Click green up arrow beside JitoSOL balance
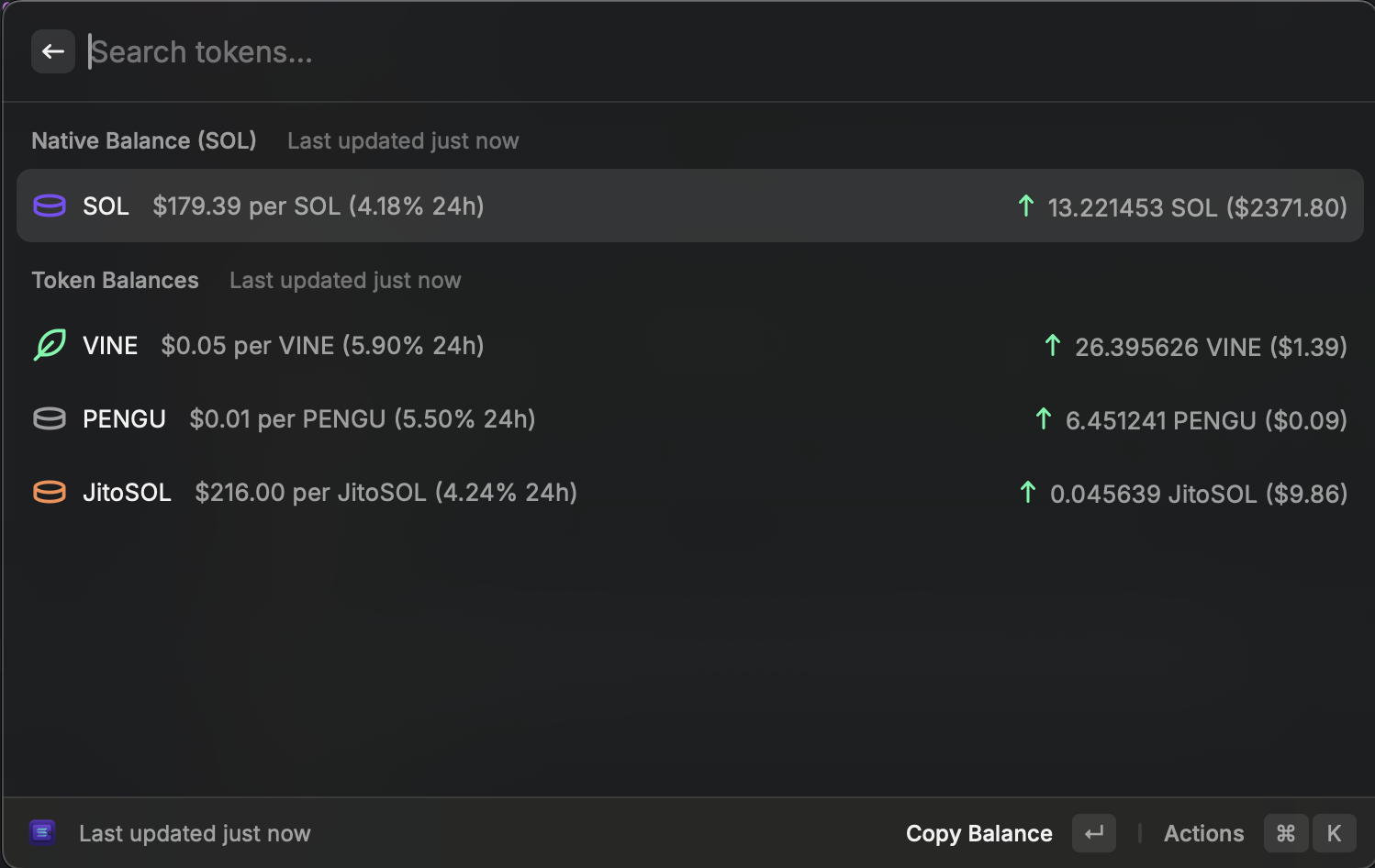1375x868 pixels. (1028, 492)
